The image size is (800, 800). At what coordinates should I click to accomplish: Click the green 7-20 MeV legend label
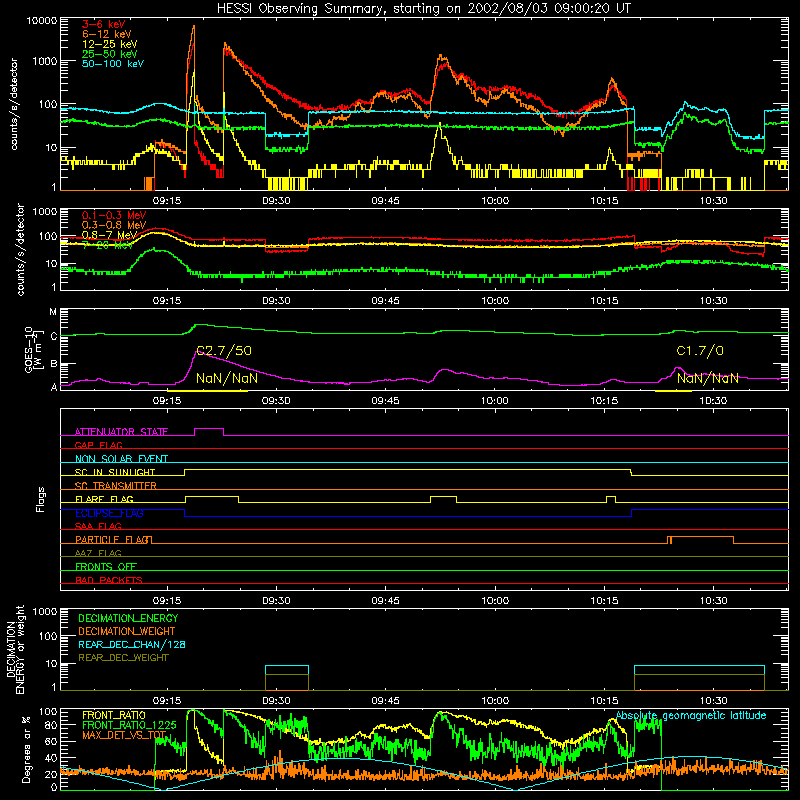[x=107, y=245]
